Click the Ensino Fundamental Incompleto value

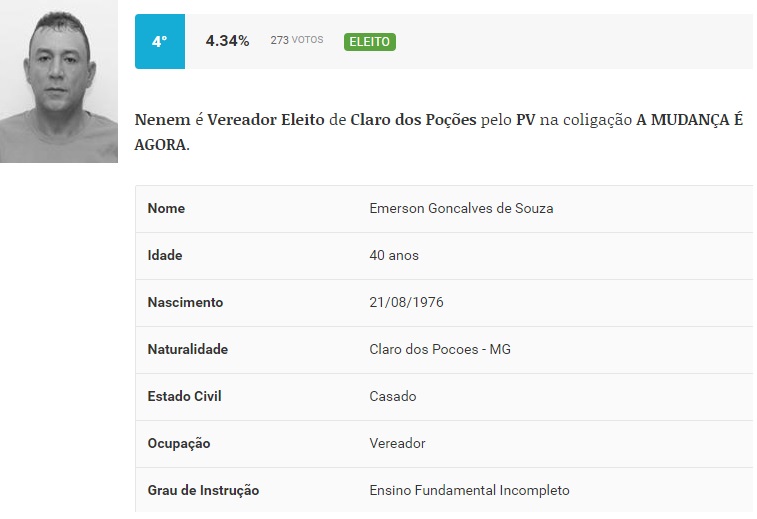469,490
